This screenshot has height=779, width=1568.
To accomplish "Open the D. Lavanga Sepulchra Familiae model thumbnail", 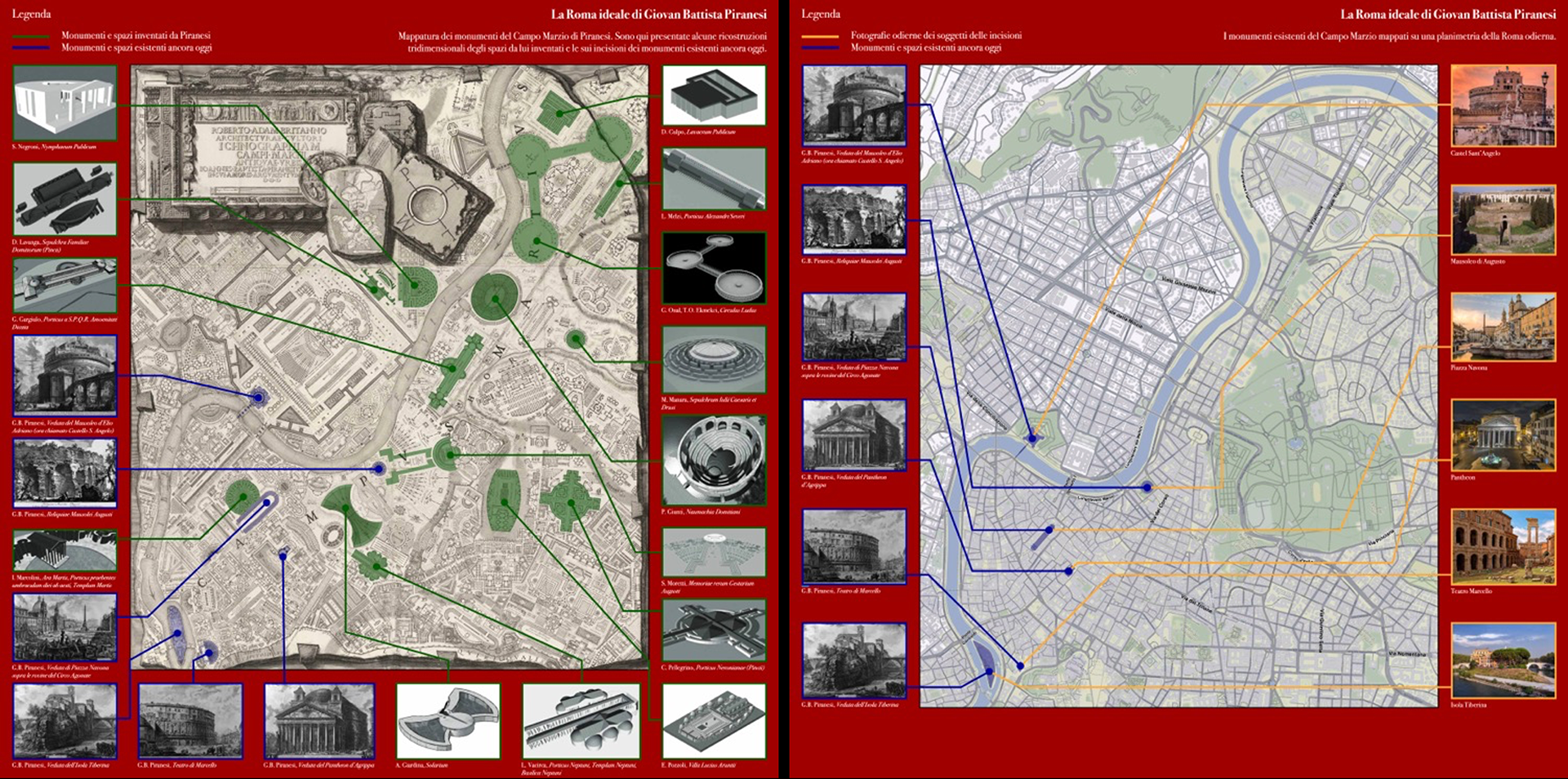I will [x=65, y=199].
